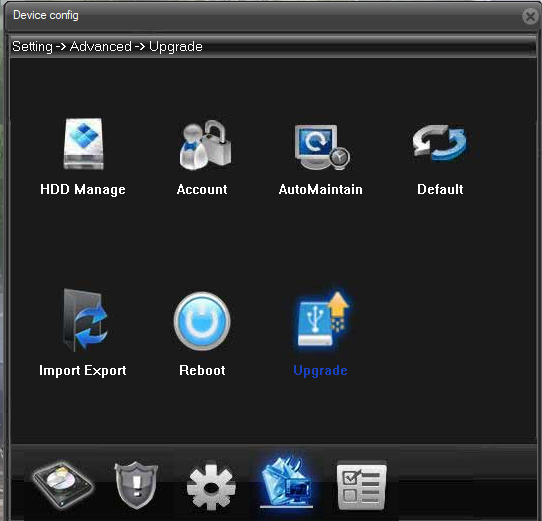The height and width of the screenshot is (521, 542).
Task: Click the HDD Manage text label
Action: (x=83, y=189)
